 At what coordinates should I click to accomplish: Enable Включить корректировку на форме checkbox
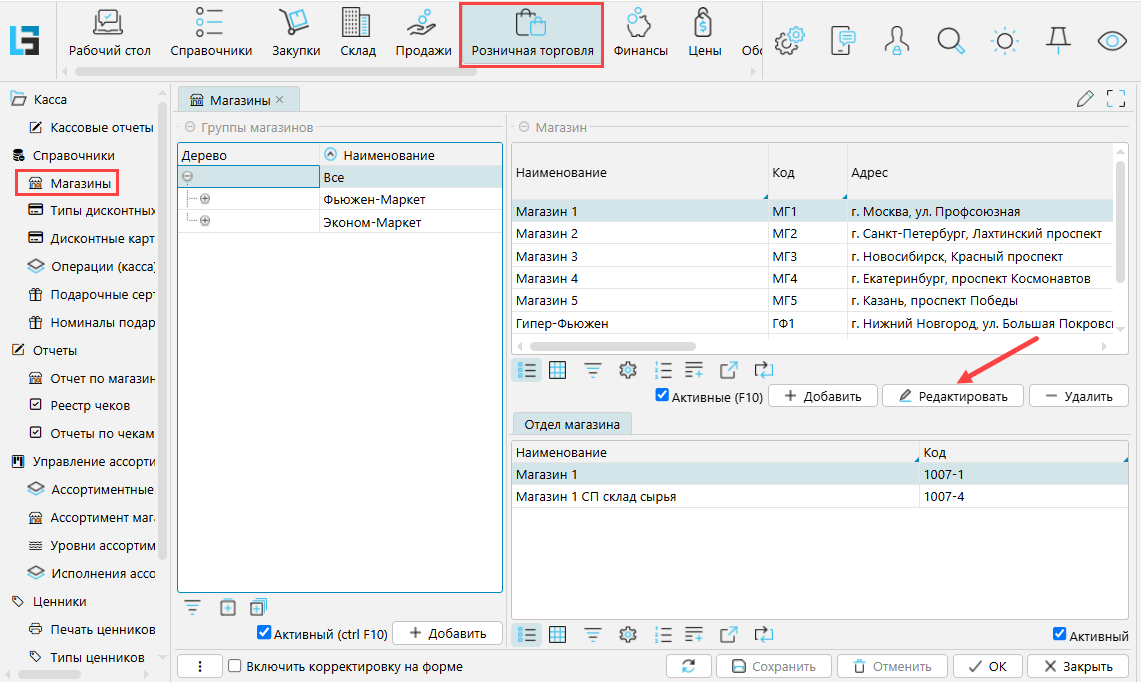pos(234,666)
